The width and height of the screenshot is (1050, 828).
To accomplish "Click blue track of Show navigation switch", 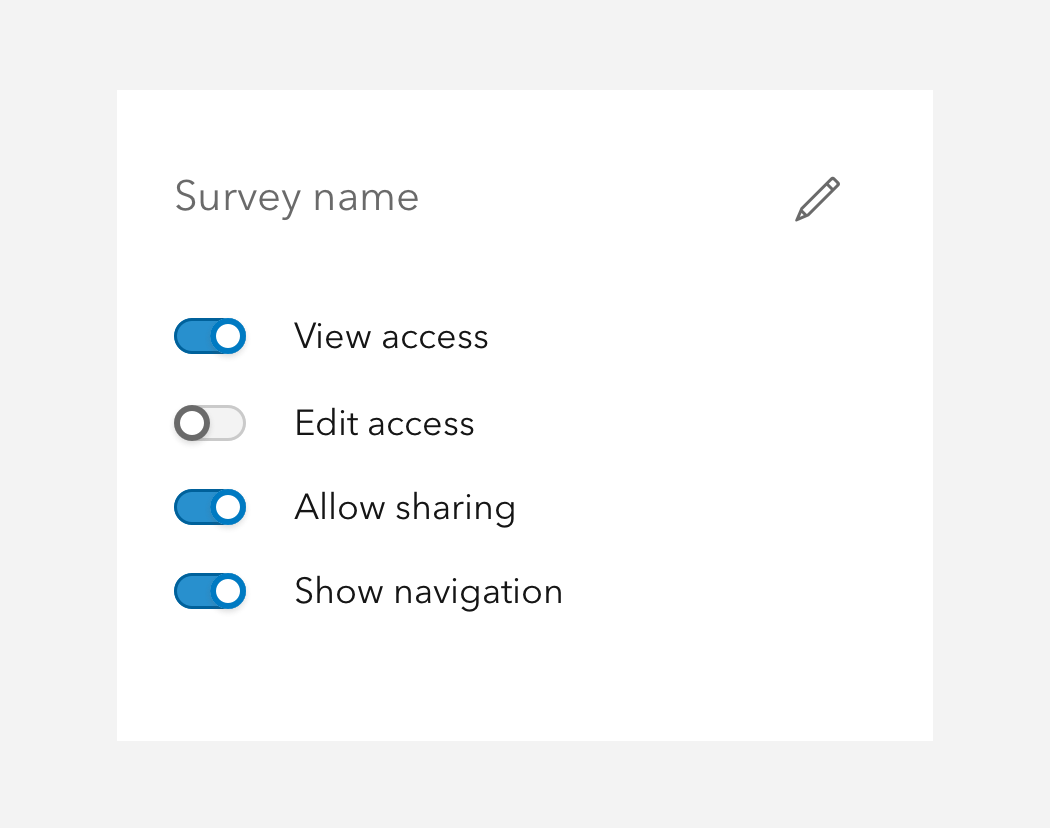I will click(193, 591).
